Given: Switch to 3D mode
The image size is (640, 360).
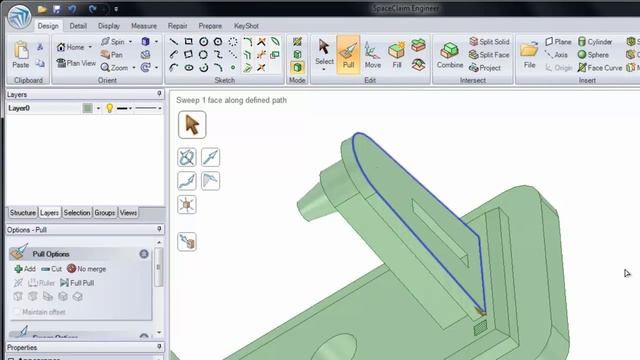Looking at the screenshot, I should [297, 67].
